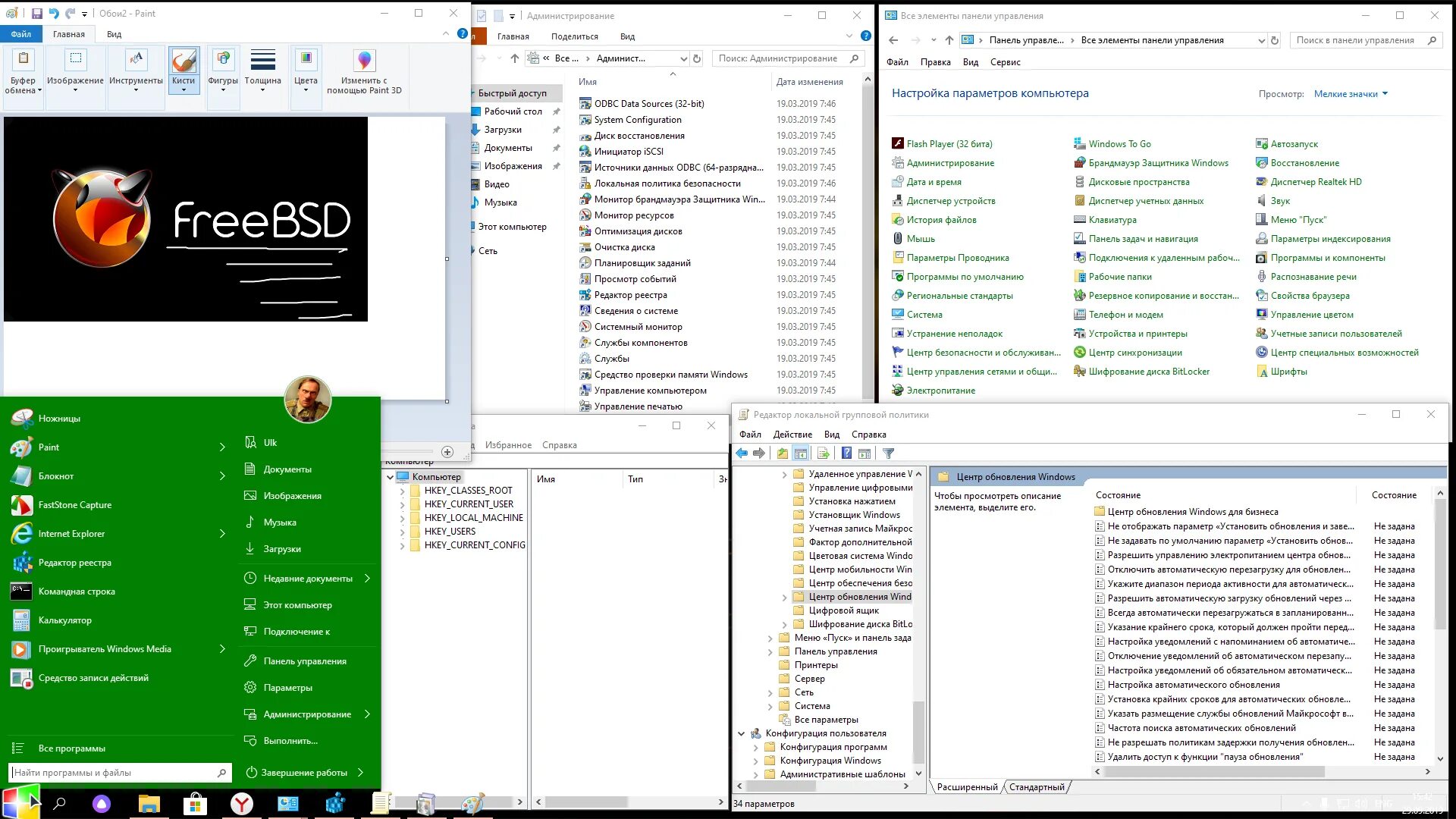
Task: Click the Refresh button in Control Panel address bar
Action: coord(1275,41)
